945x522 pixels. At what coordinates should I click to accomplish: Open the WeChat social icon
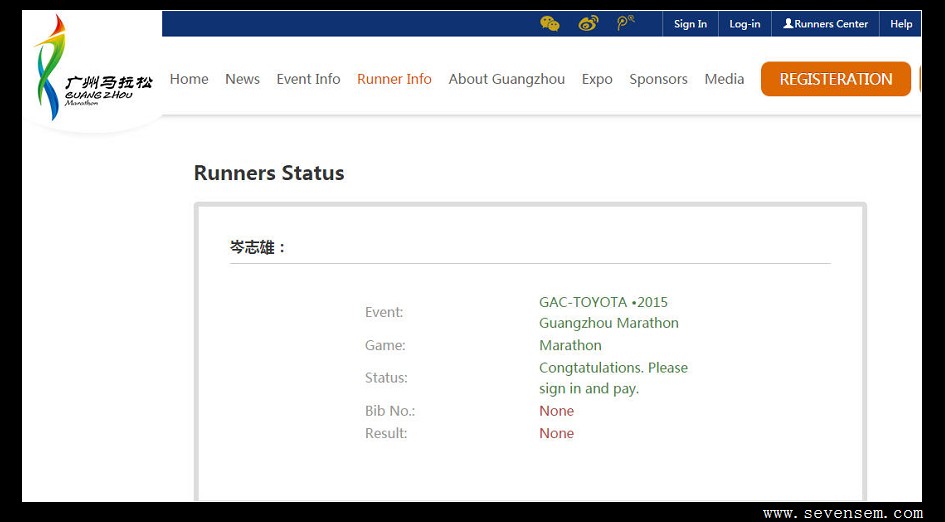coord(550,24)
